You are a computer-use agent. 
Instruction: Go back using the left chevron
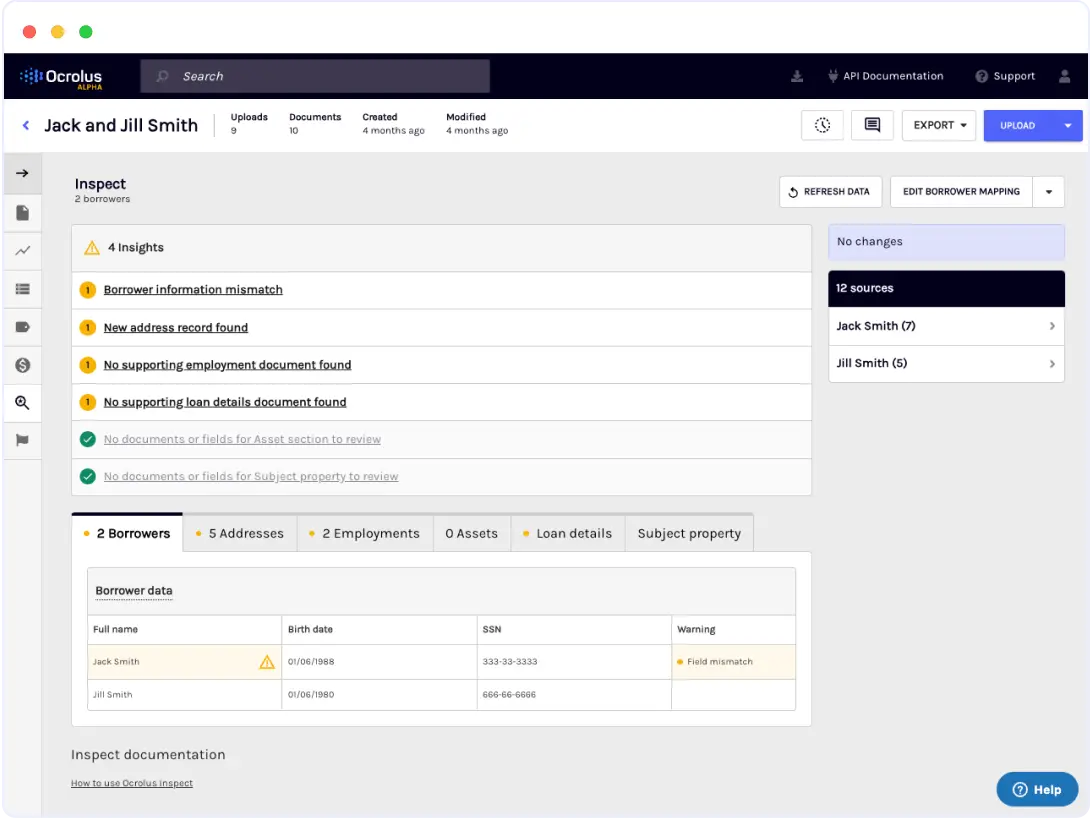tap(26, 125)
